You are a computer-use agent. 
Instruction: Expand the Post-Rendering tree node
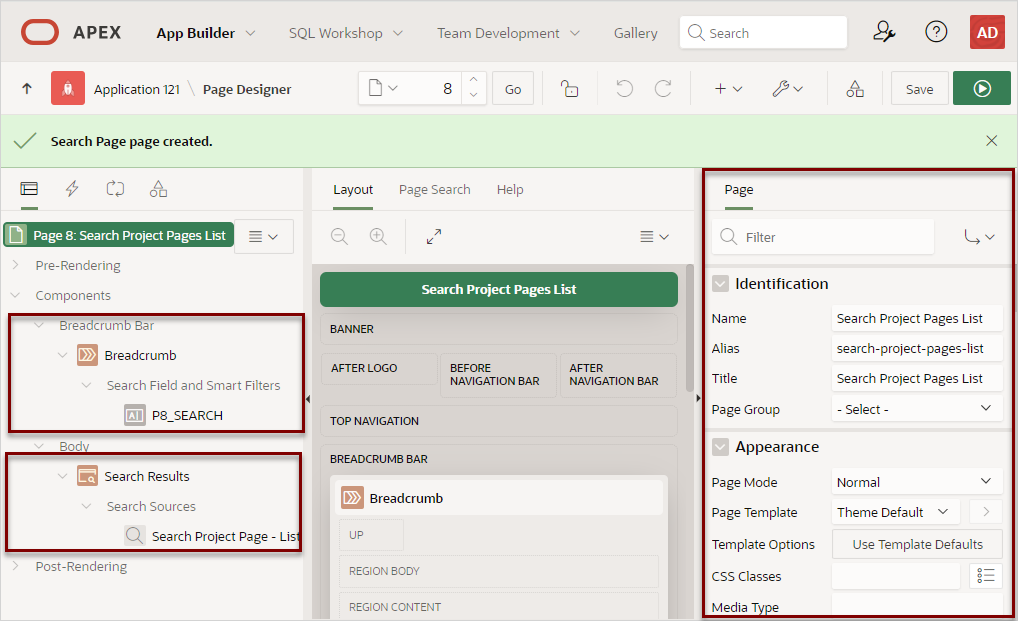tap(16, 566)
